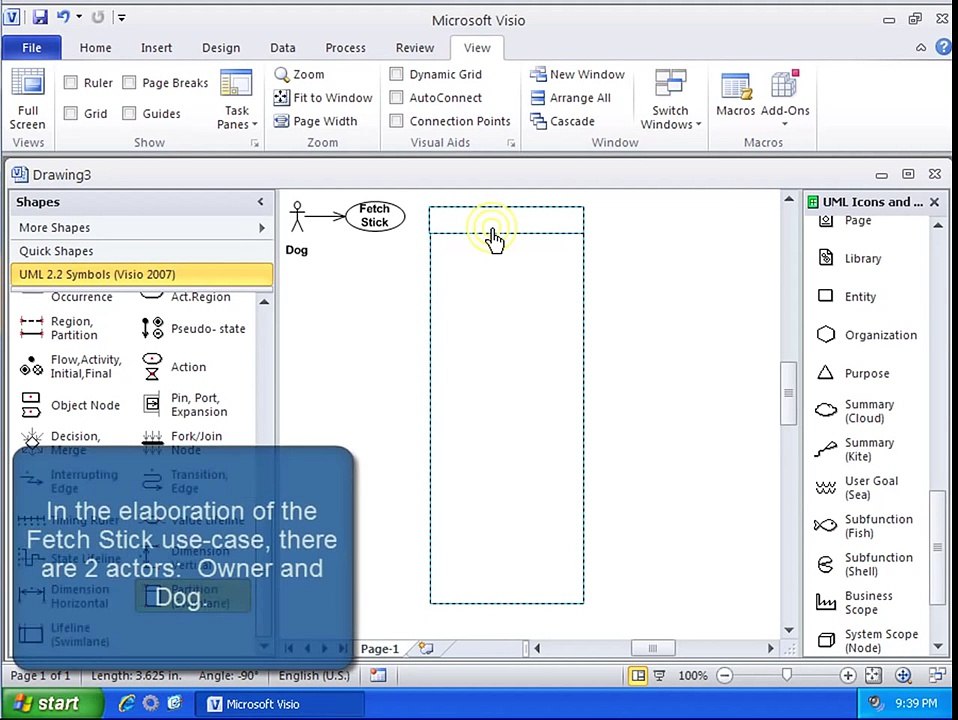Click the Undo icon

(x=63, y=17)
